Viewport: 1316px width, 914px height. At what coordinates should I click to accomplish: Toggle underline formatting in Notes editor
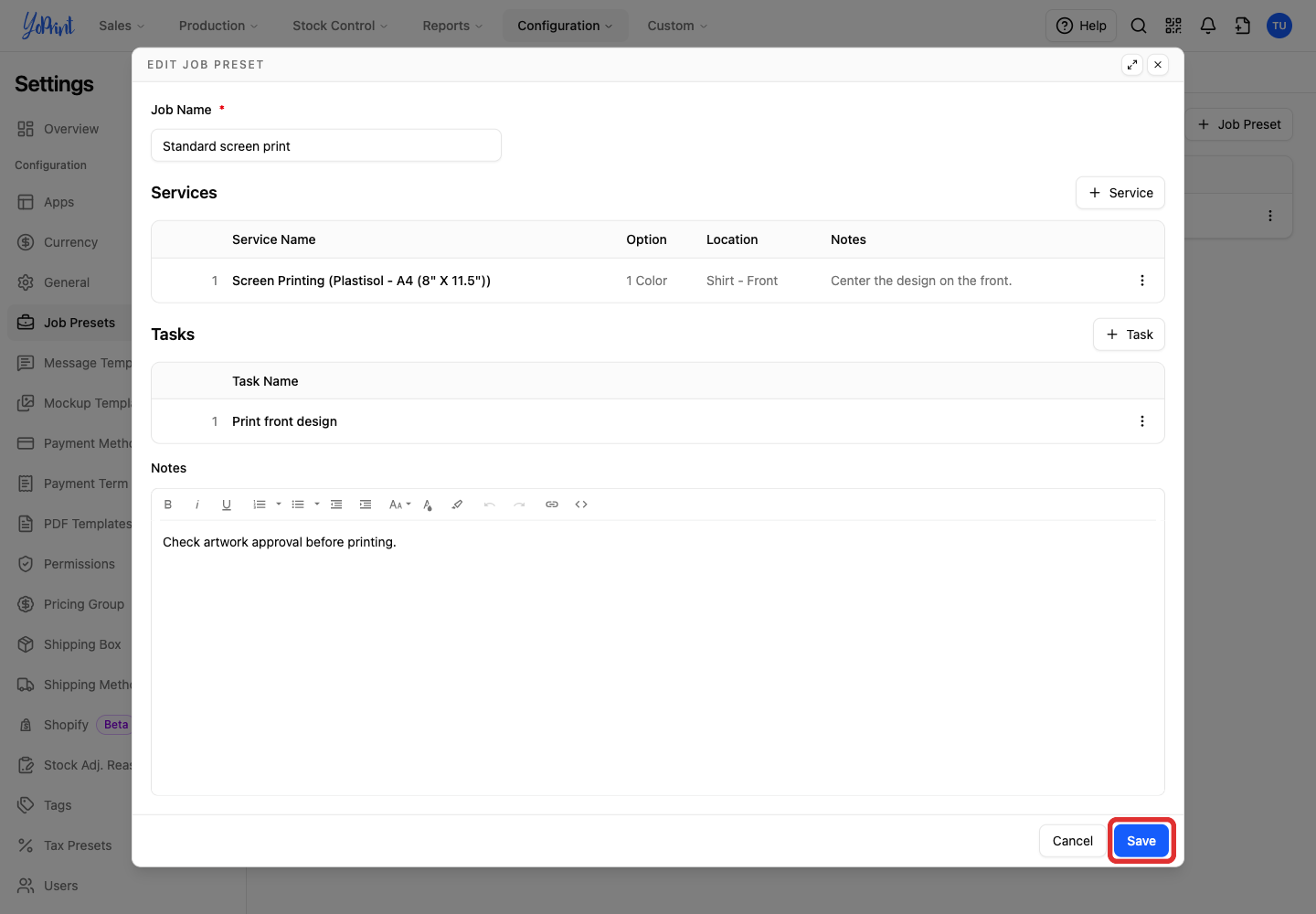pyautogui.click(x=227, y=505)
